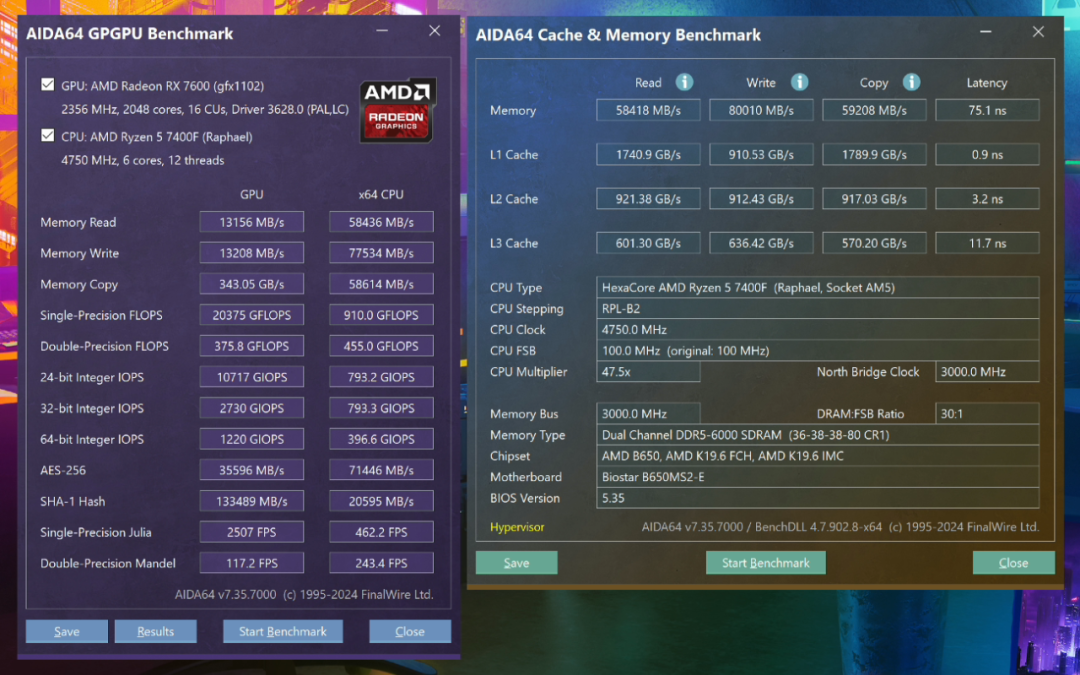
Task: Open Results in GPGPU Benchmark window
Action: point(156,632)
